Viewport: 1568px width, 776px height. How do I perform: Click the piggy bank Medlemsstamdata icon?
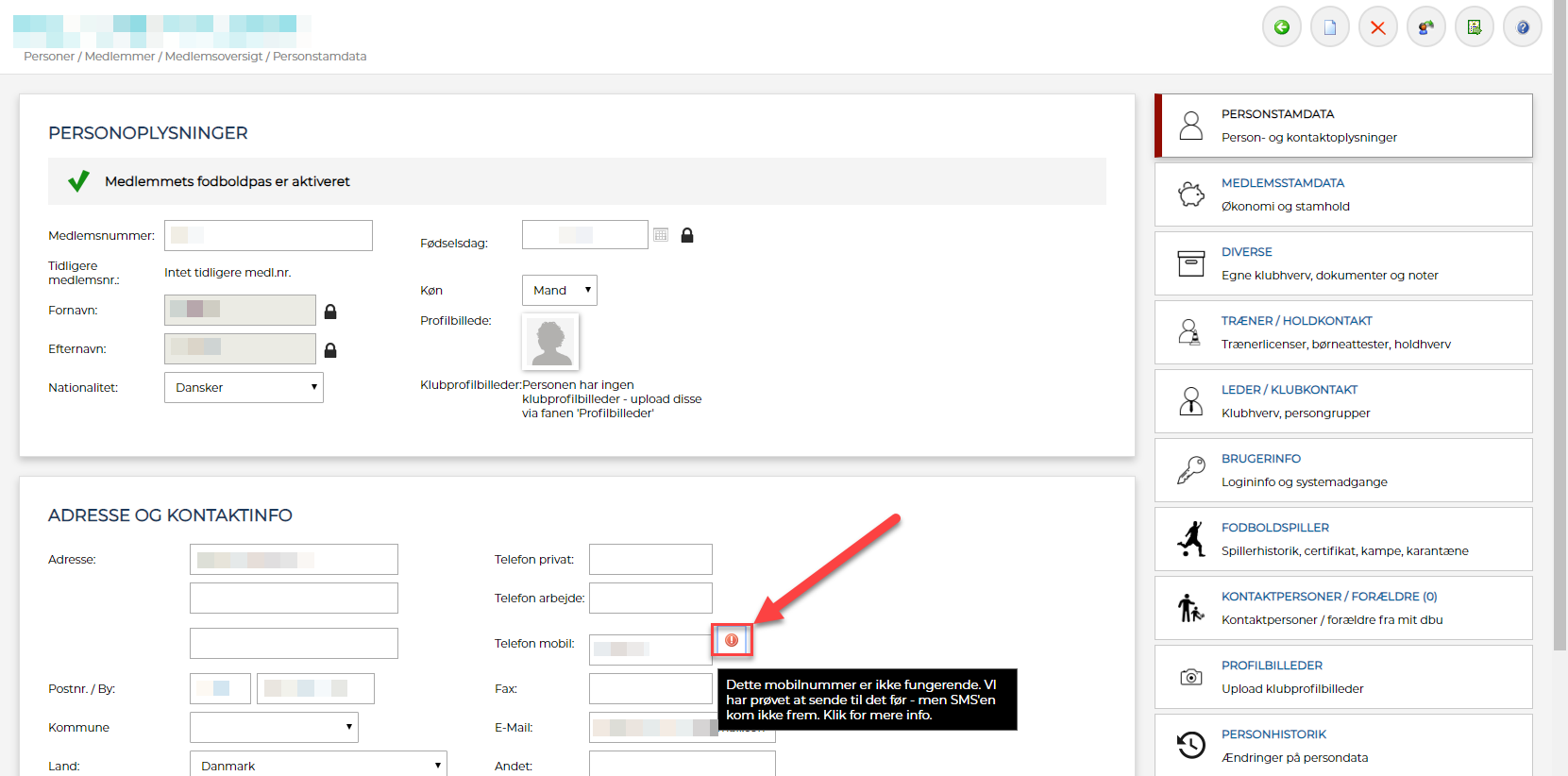(x=1191, y=194)
